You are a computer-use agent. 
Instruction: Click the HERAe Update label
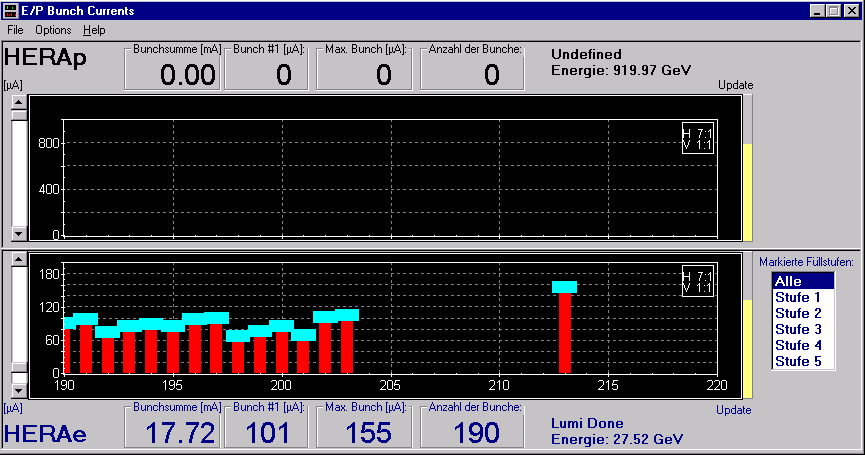734,410
